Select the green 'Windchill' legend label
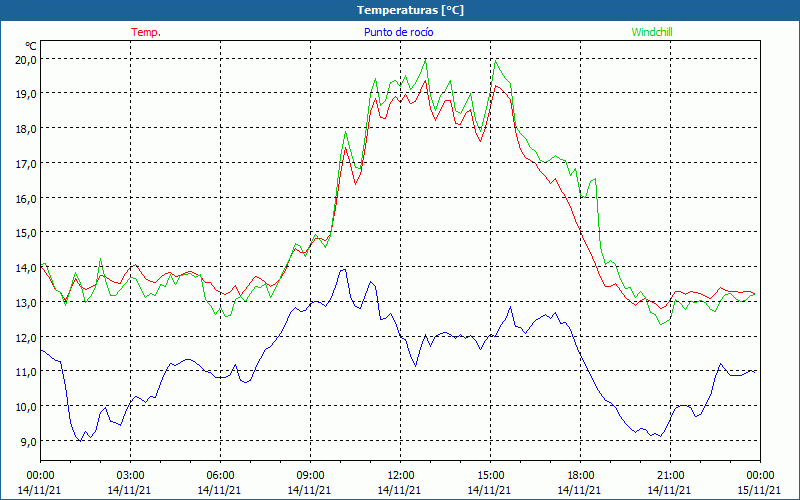Image resolution: width=800 pixels, height=500 pixels. tap(652, 32)
